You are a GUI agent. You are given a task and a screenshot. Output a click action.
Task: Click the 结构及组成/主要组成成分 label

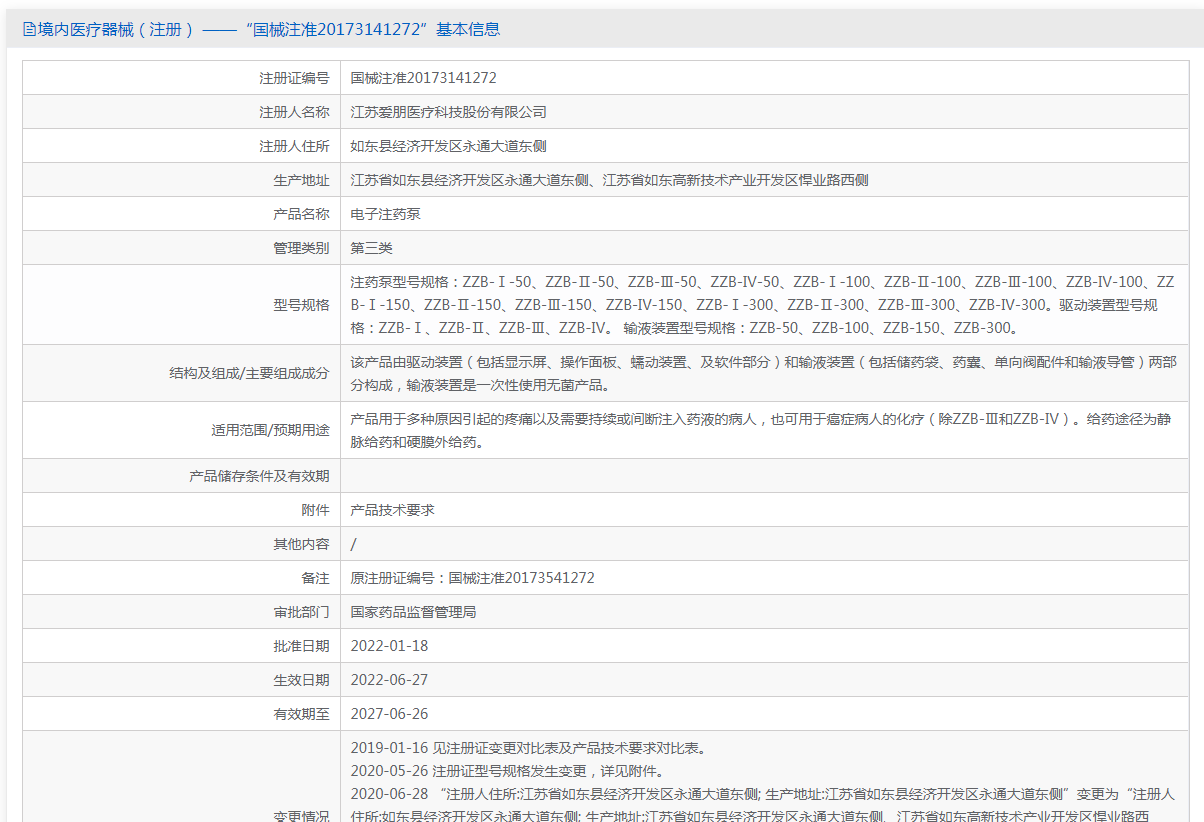tap(249, 373)
